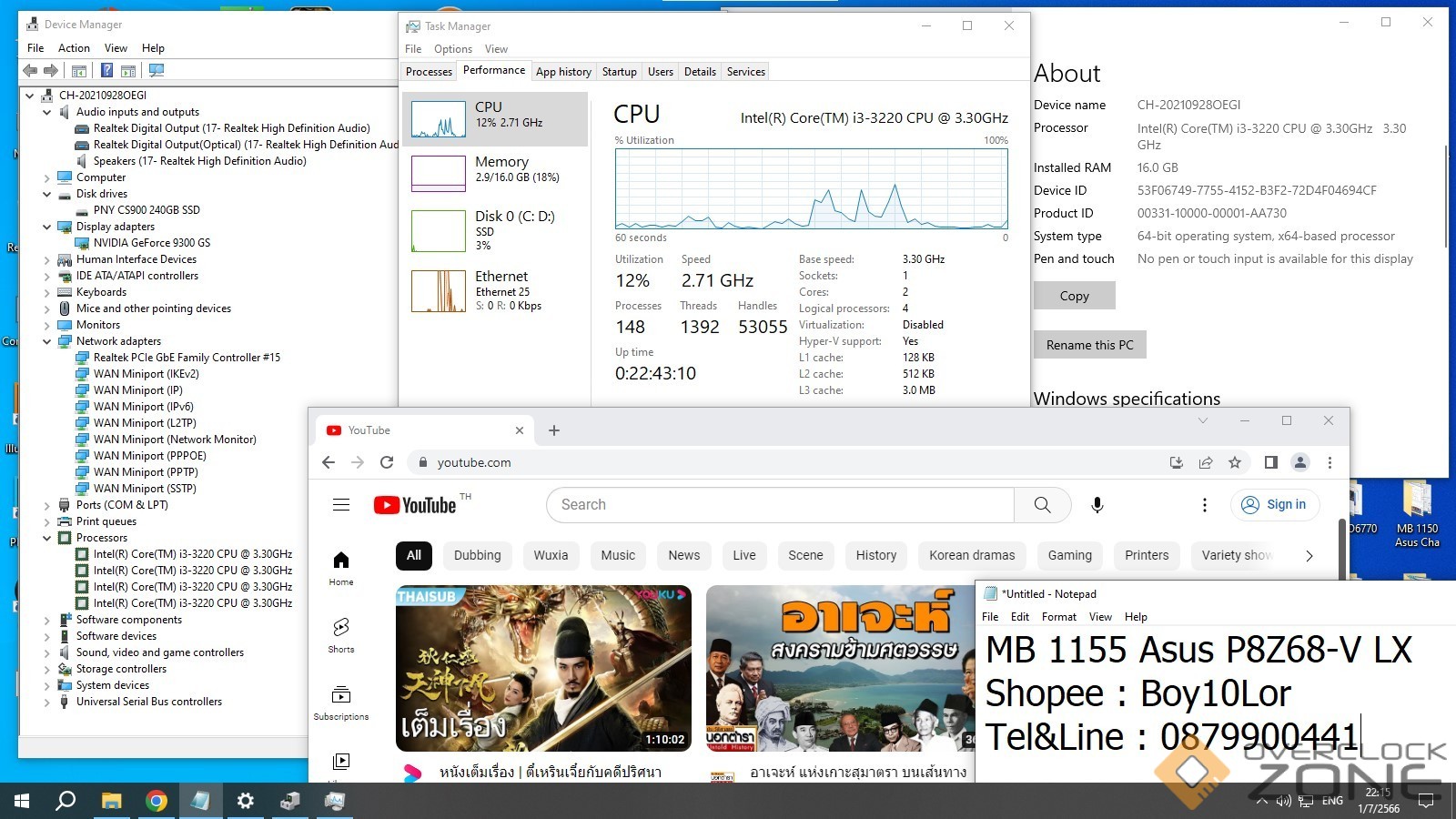Expand the Keyboards device category
1456x819 pixels.
pyautogui.click(x=47, y=293)
